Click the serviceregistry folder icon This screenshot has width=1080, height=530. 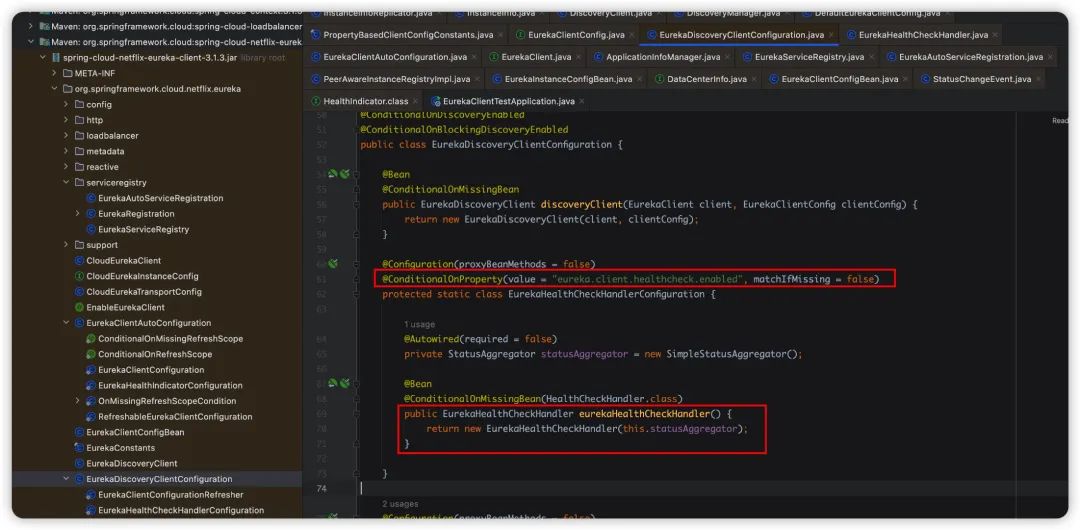79,183
